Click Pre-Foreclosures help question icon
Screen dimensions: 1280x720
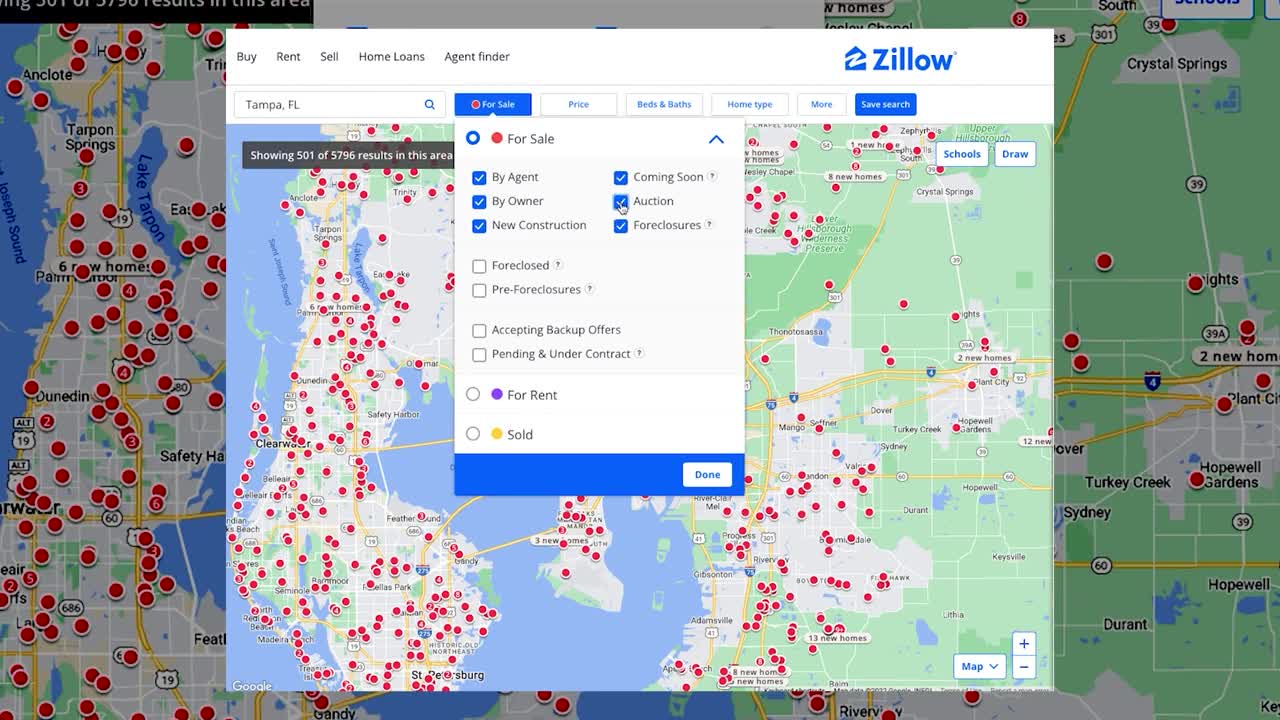(589, 289)
